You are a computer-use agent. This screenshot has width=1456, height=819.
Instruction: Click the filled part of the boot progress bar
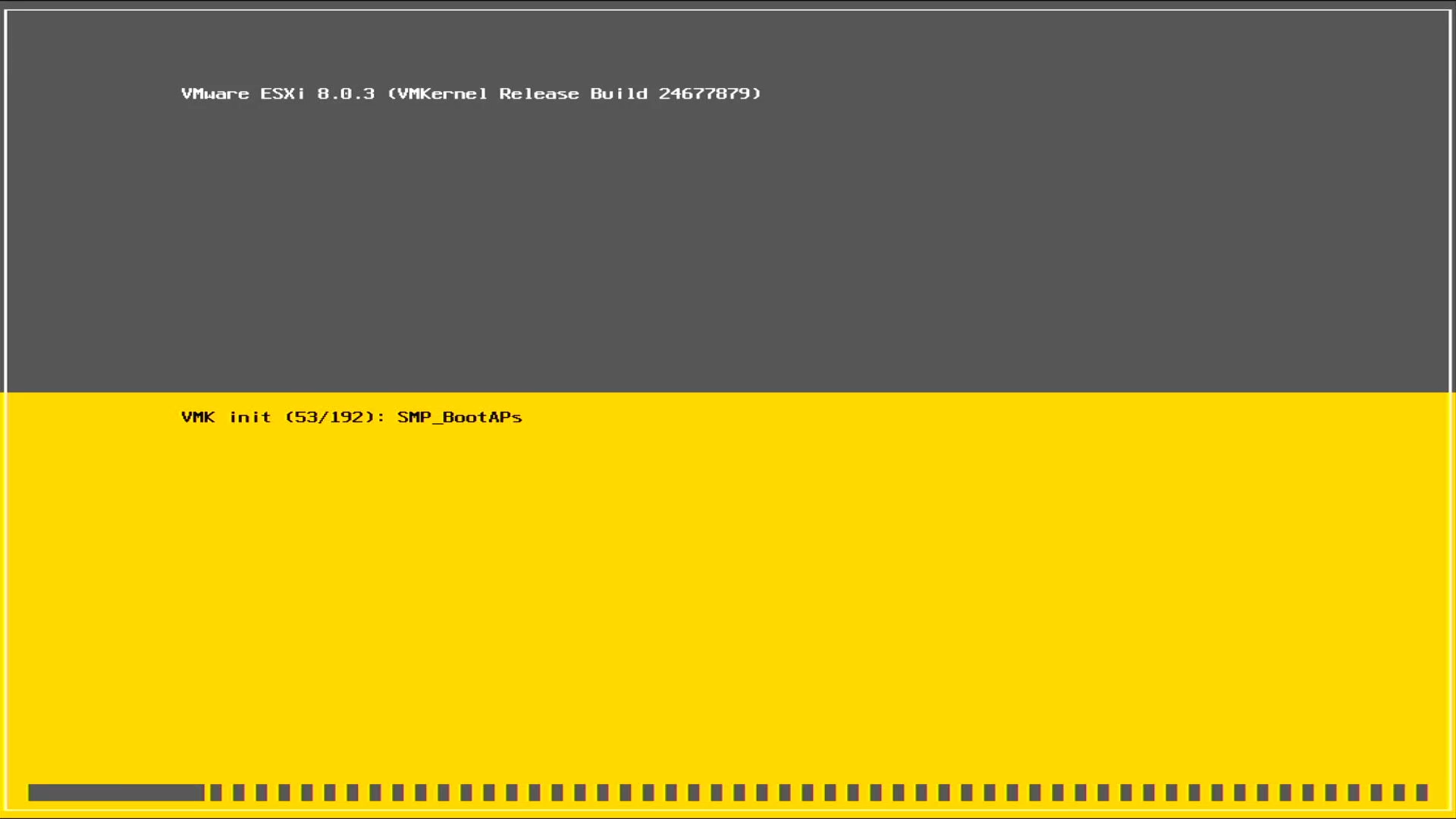115,792
